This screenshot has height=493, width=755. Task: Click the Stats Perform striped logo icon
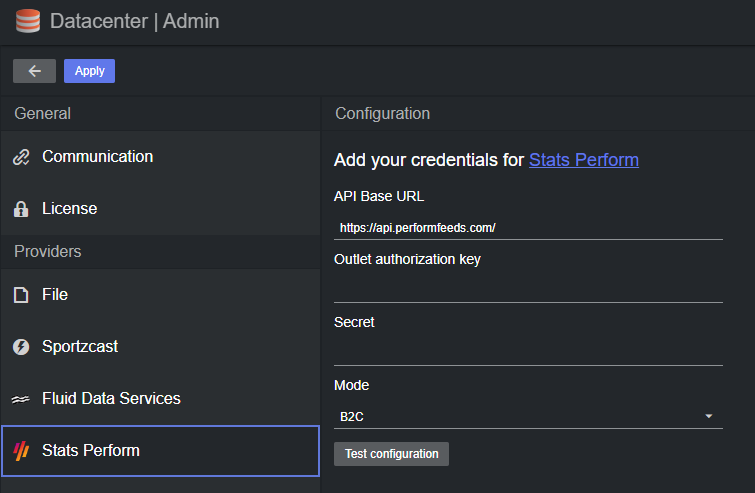tap(21, 451)
